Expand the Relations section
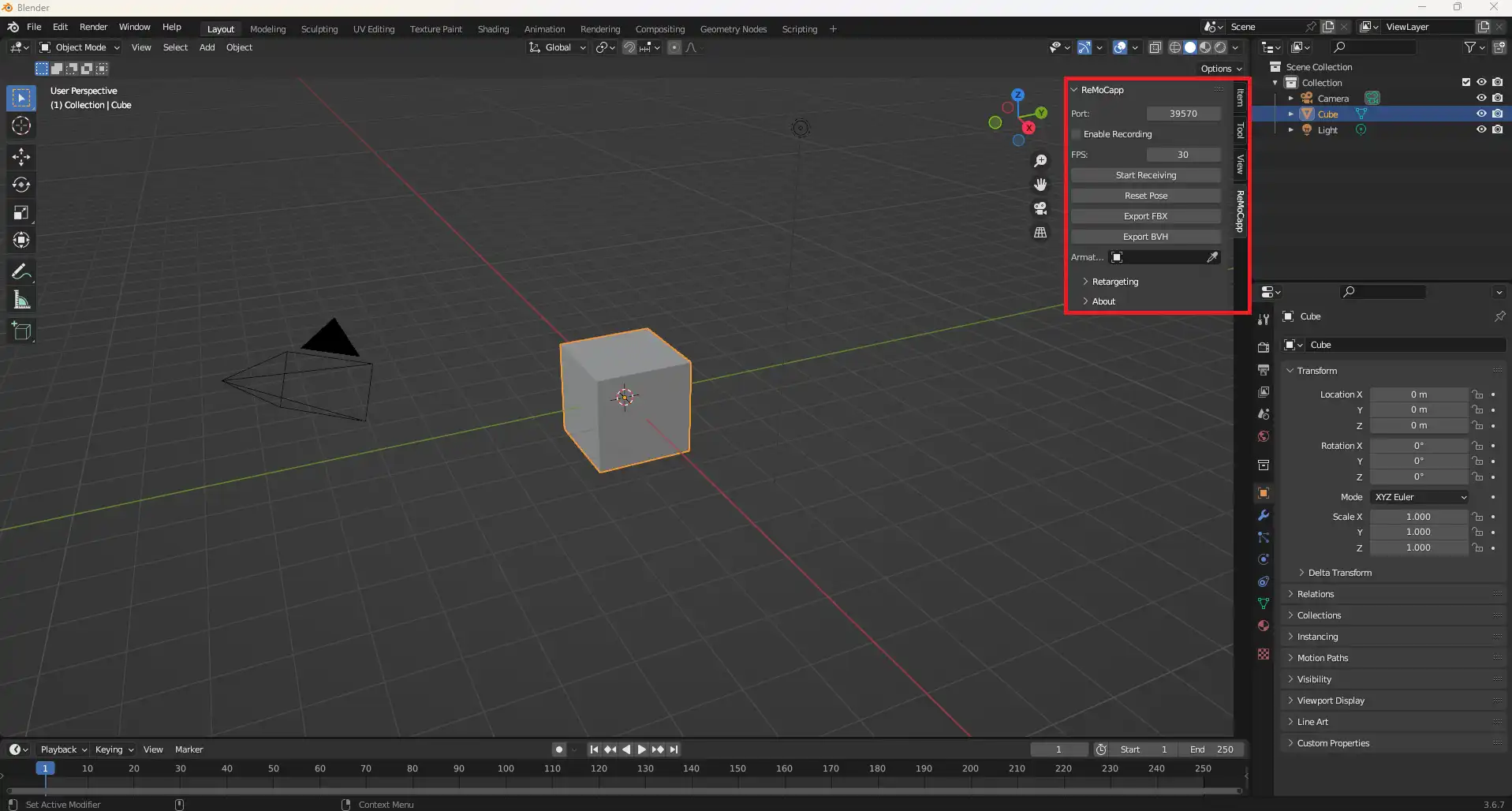Viewport: 1512px width, 811px height. tap(1316, 594)
